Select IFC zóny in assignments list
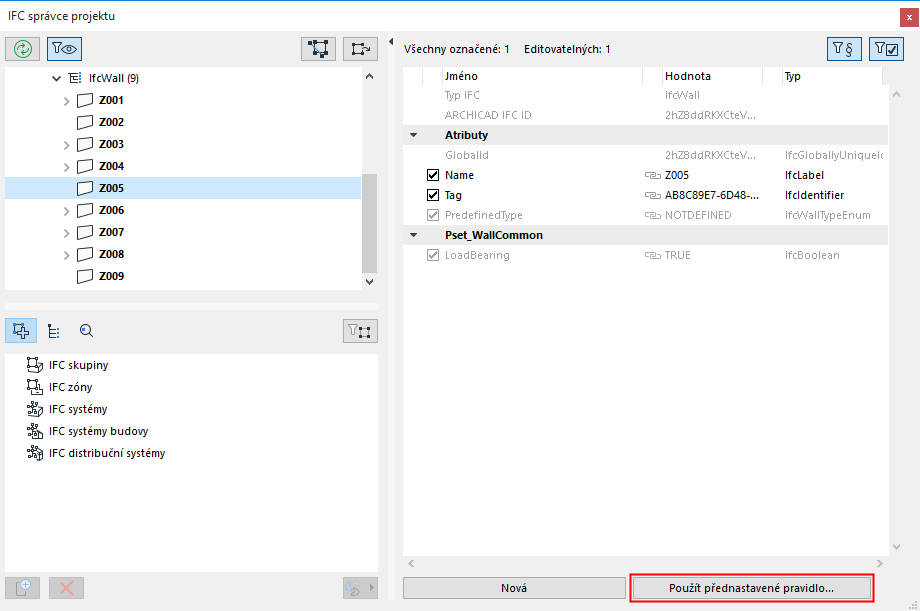Screen dimensions: 920x611 [70, 387]
